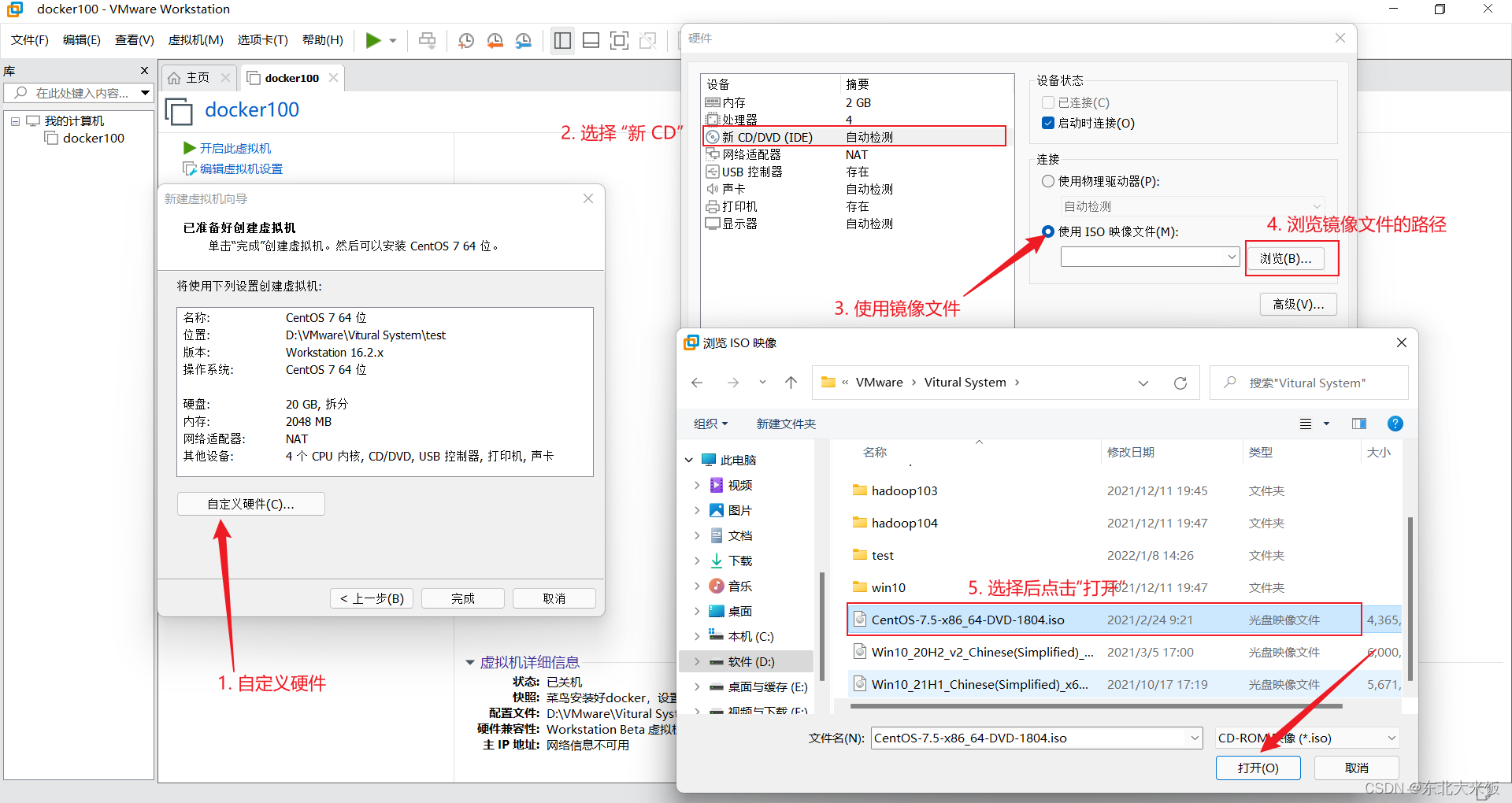Open the 帮助(H) menu
The image size is (1512, 803).
323,40
